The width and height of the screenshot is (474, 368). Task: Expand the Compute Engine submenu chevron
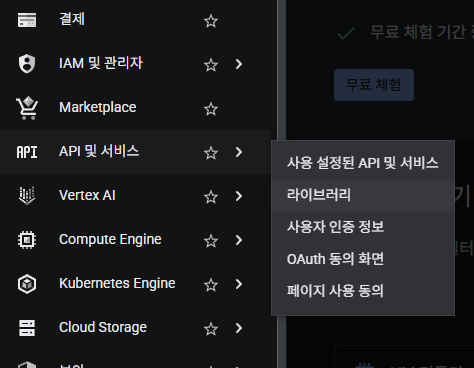click(239, 240)
